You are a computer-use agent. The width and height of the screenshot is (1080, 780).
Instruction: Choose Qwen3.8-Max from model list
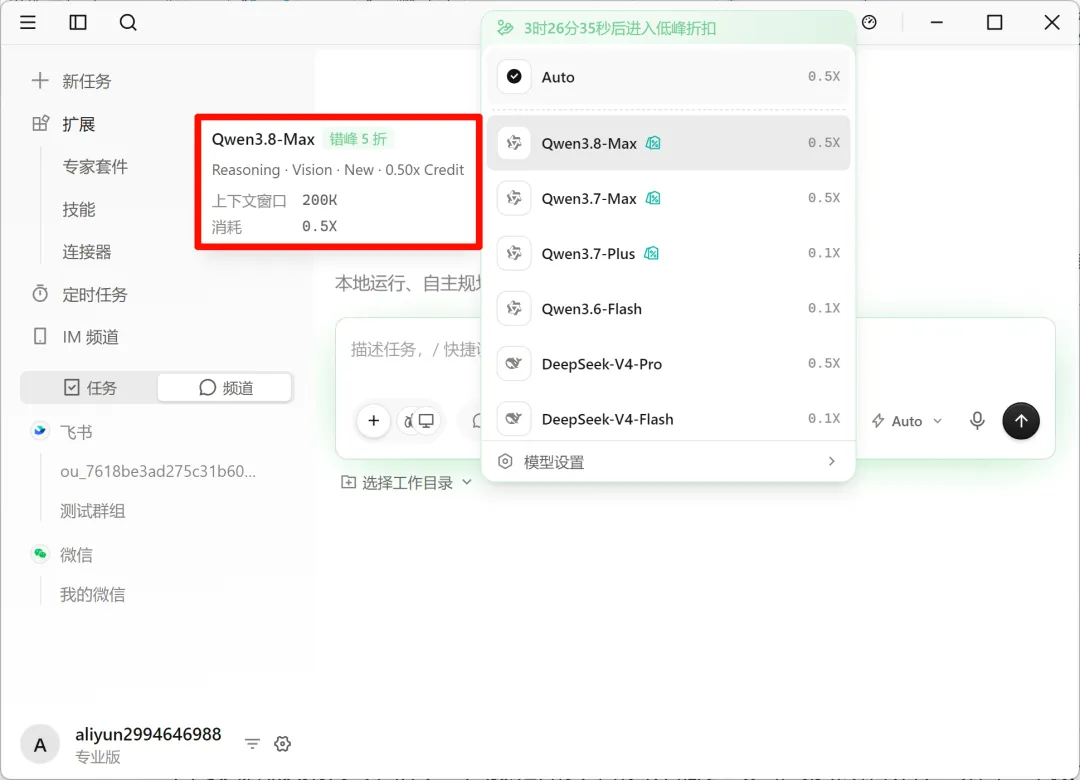coord(668,143)
